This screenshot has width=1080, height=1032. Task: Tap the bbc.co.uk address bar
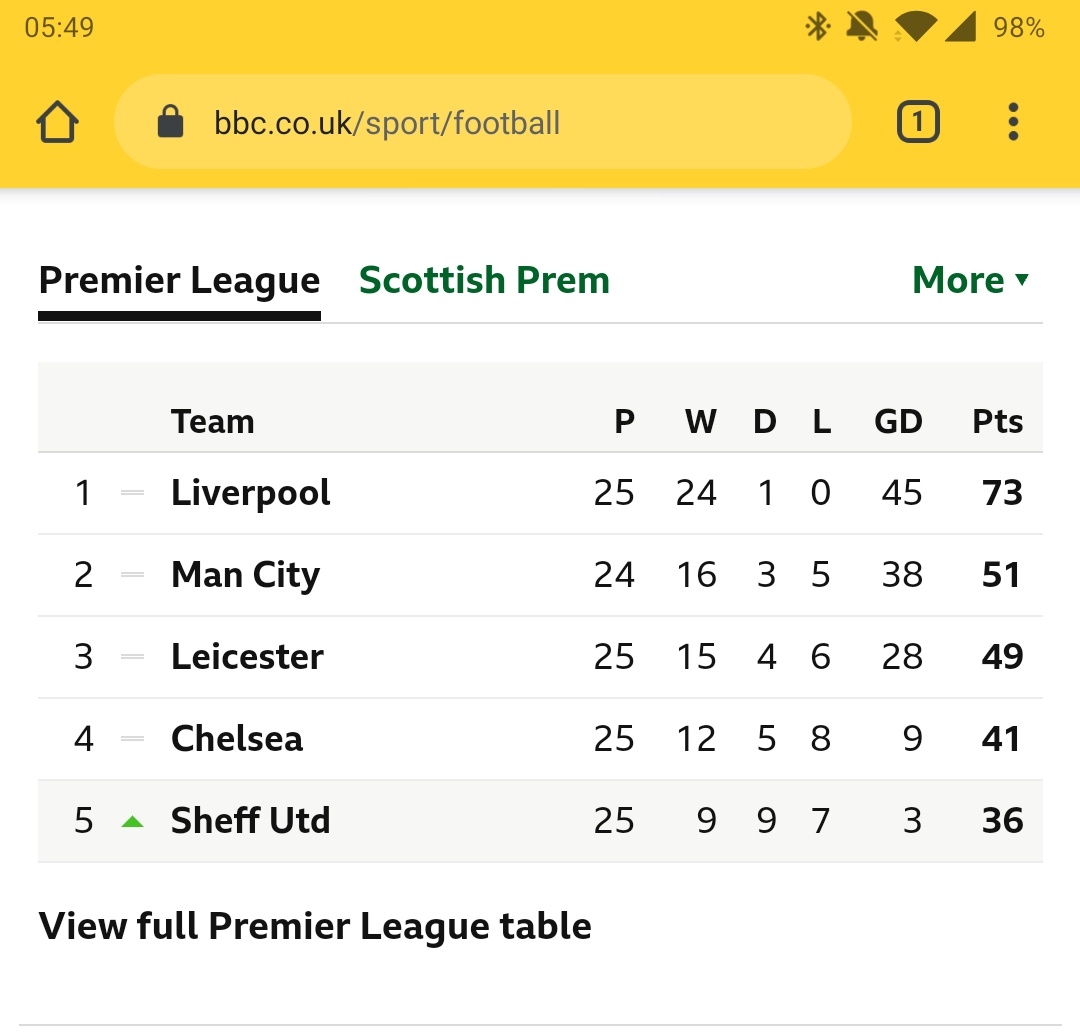click(480, 123)
